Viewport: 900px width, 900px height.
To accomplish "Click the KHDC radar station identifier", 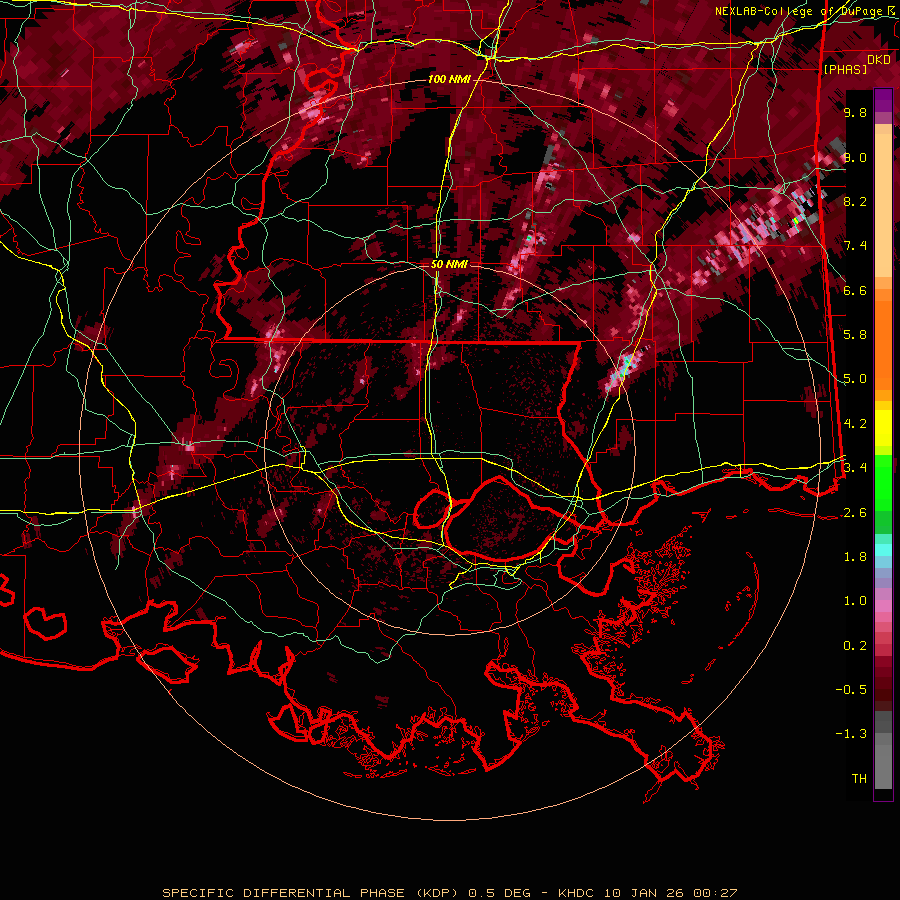I will pos(577,893).
